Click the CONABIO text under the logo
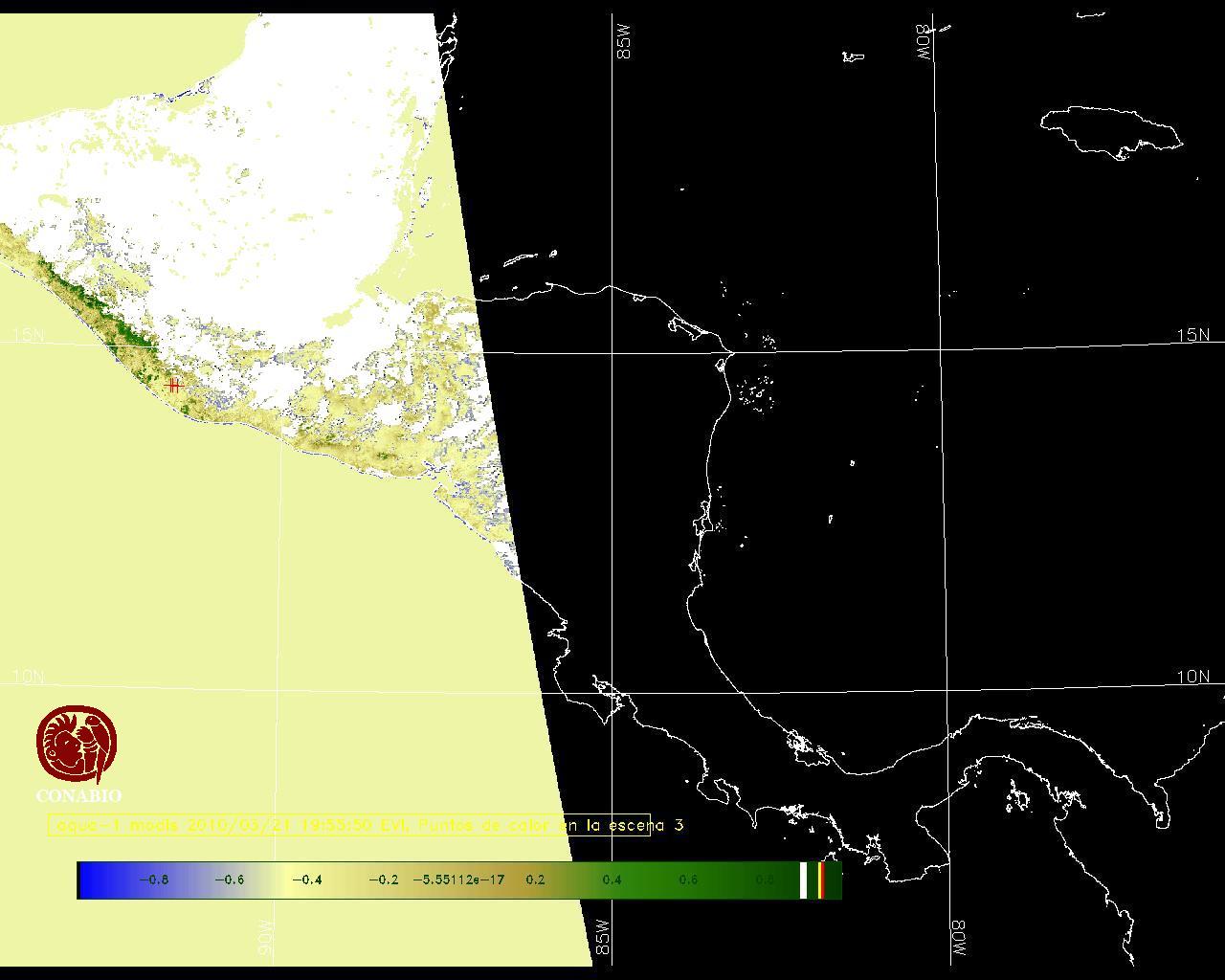This screenshot has height=980, width=1225. pyautogui.click(x=78, y=795)
